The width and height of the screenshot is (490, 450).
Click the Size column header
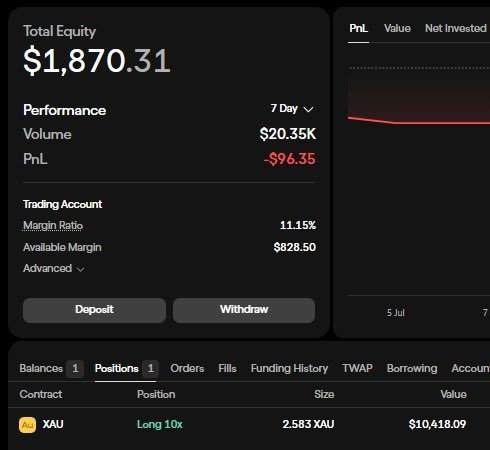(x=324, y=394)
